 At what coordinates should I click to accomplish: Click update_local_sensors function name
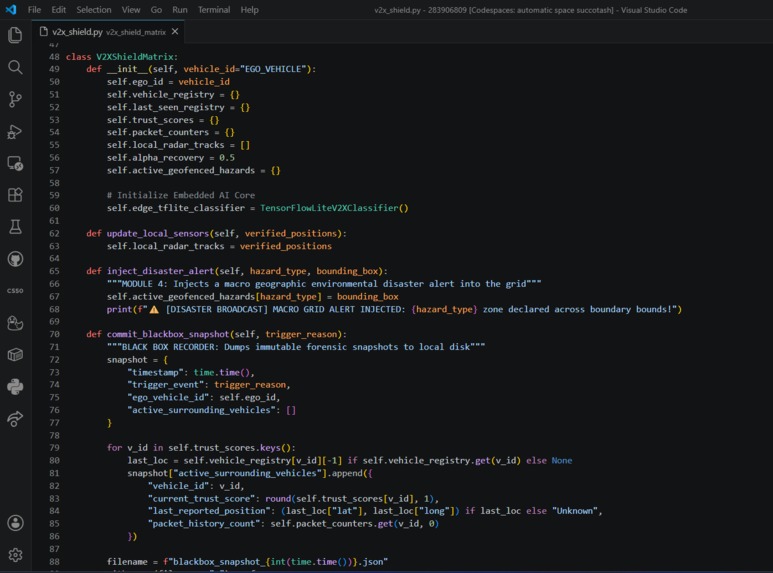[x=158, y=233]
